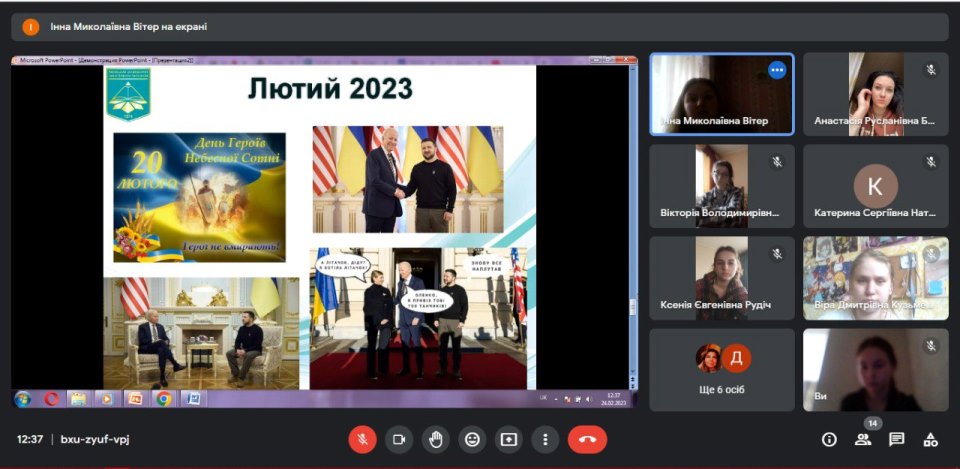The width and height of the screenshot is (960, 469).
Task: Click the Media Player icon on the shared taskbar
Action: coord(107,399)
